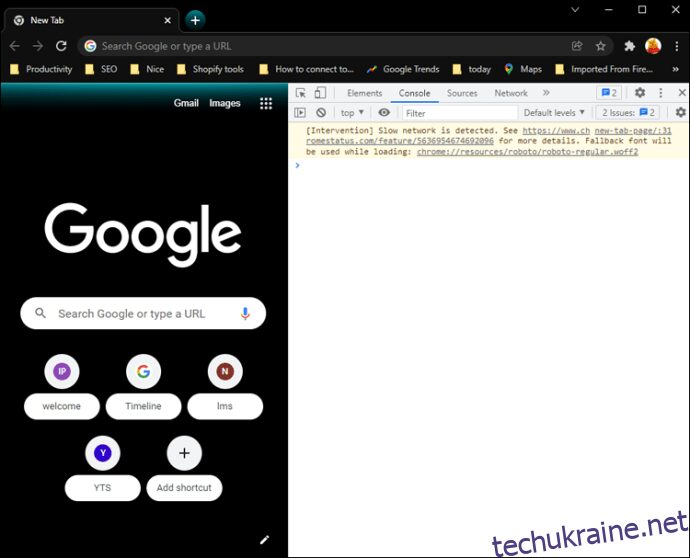Start voice search with the microphone icon
690x558 pixels.
pyautogui.click(x=245, y=313)
